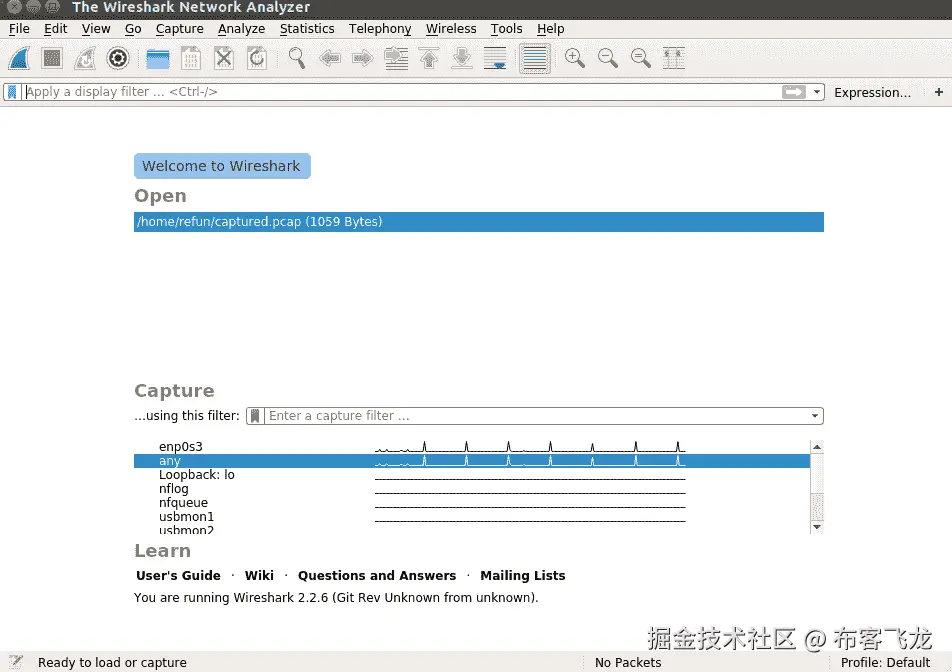Zoom in main window text
This screenshot has height=672, width=952.
point(574,58)
